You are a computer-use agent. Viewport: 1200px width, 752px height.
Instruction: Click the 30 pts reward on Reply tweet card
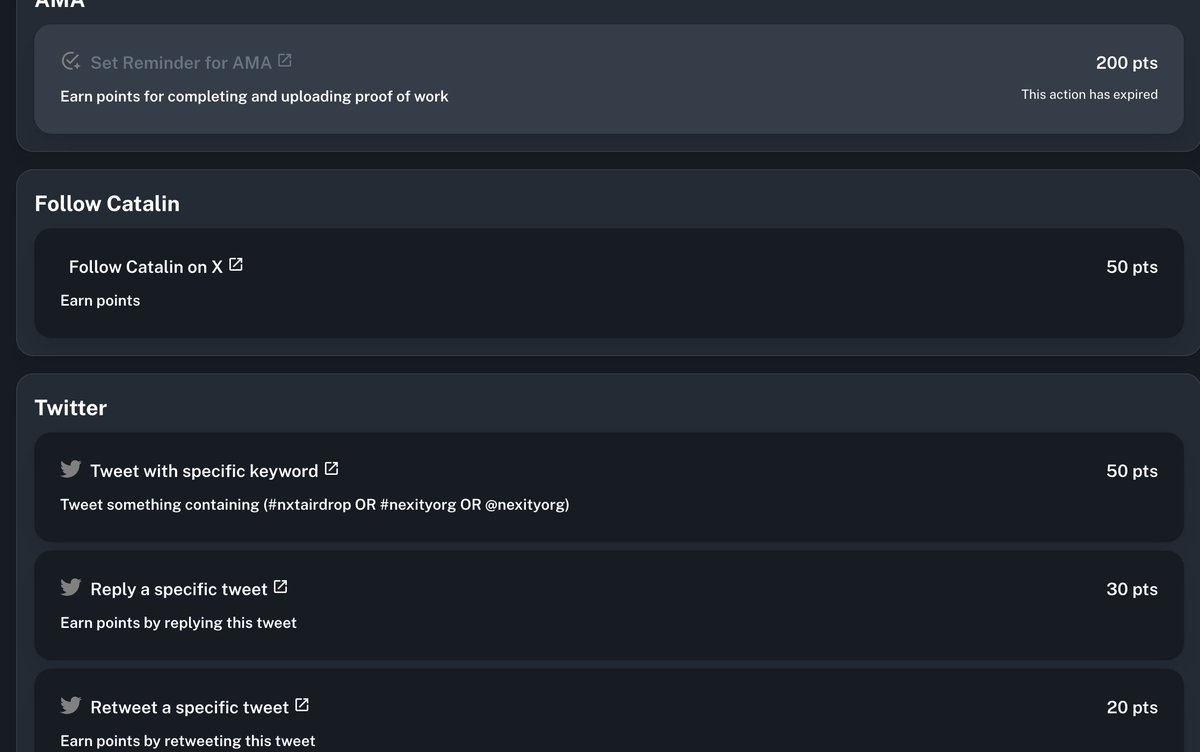click(x=1132, y=589)
